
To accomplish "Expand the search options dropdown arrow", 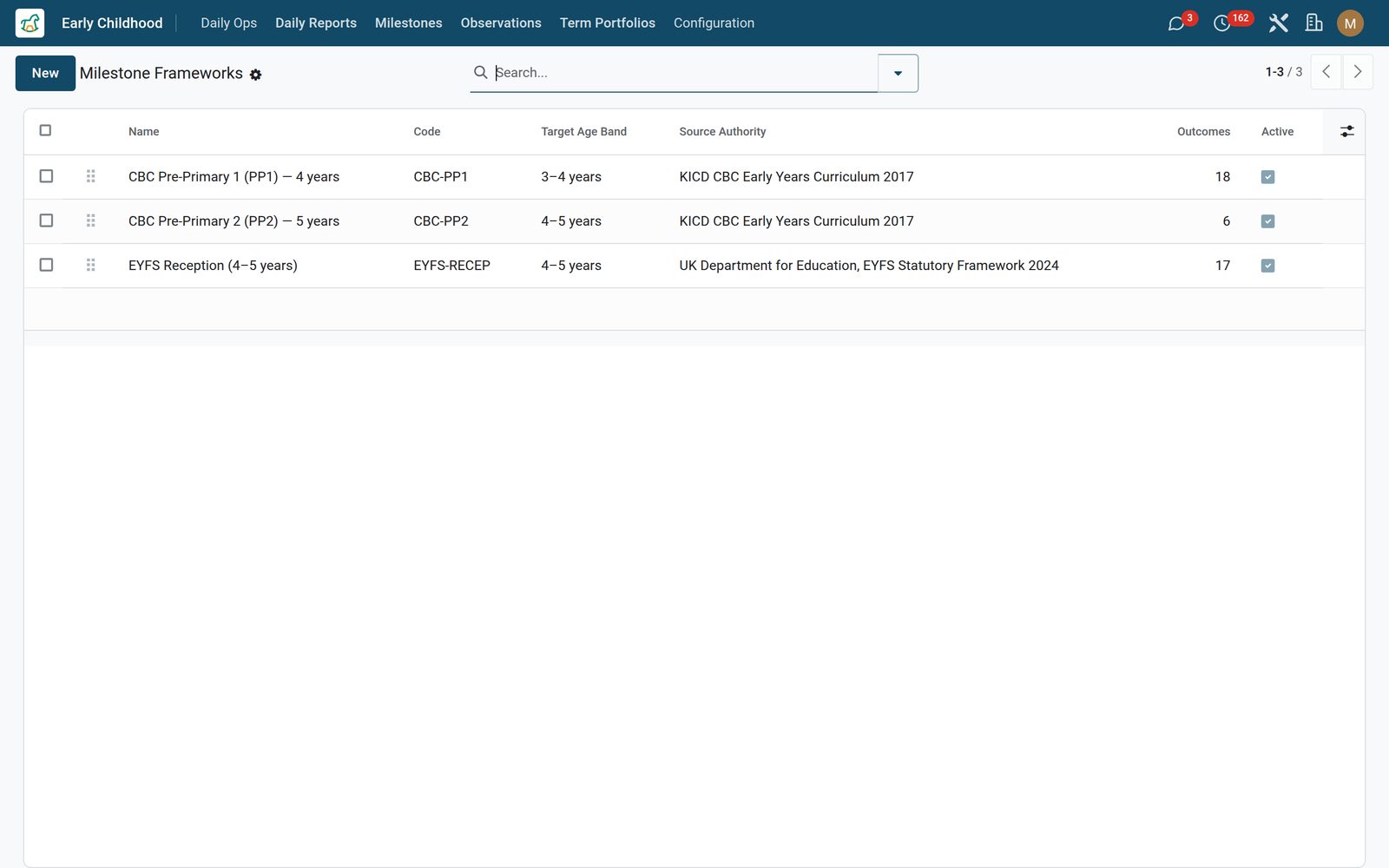I will [x=898, y=73].
